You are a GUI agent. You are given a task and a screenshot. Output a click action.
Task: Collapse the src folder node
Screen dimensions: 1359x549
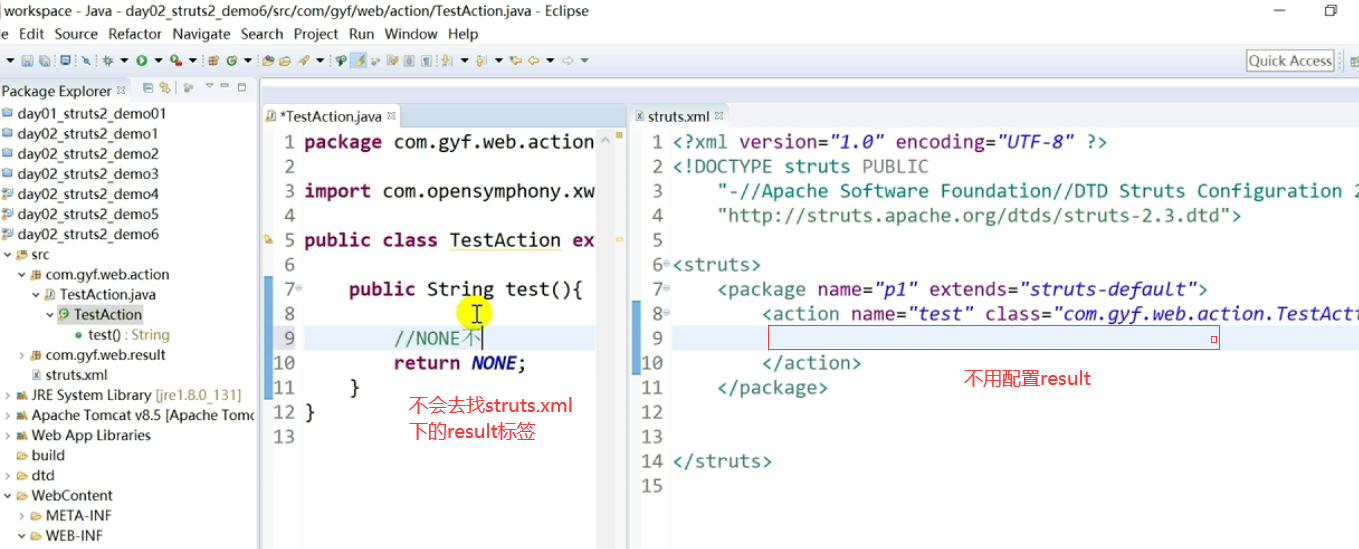pyautogui.click(x=8, y=254)
